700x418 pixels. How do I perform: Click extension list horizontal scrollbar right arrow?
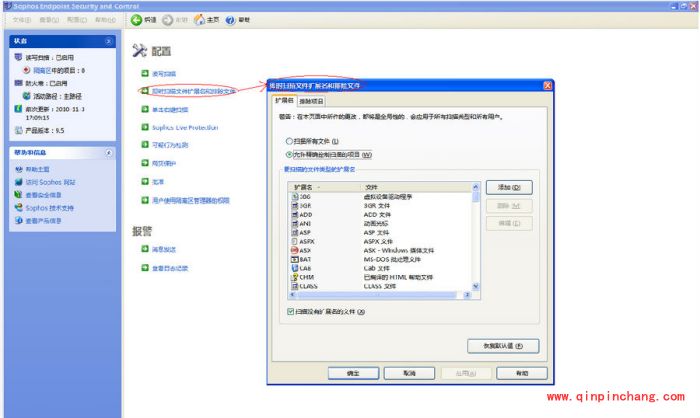[467, 295]
